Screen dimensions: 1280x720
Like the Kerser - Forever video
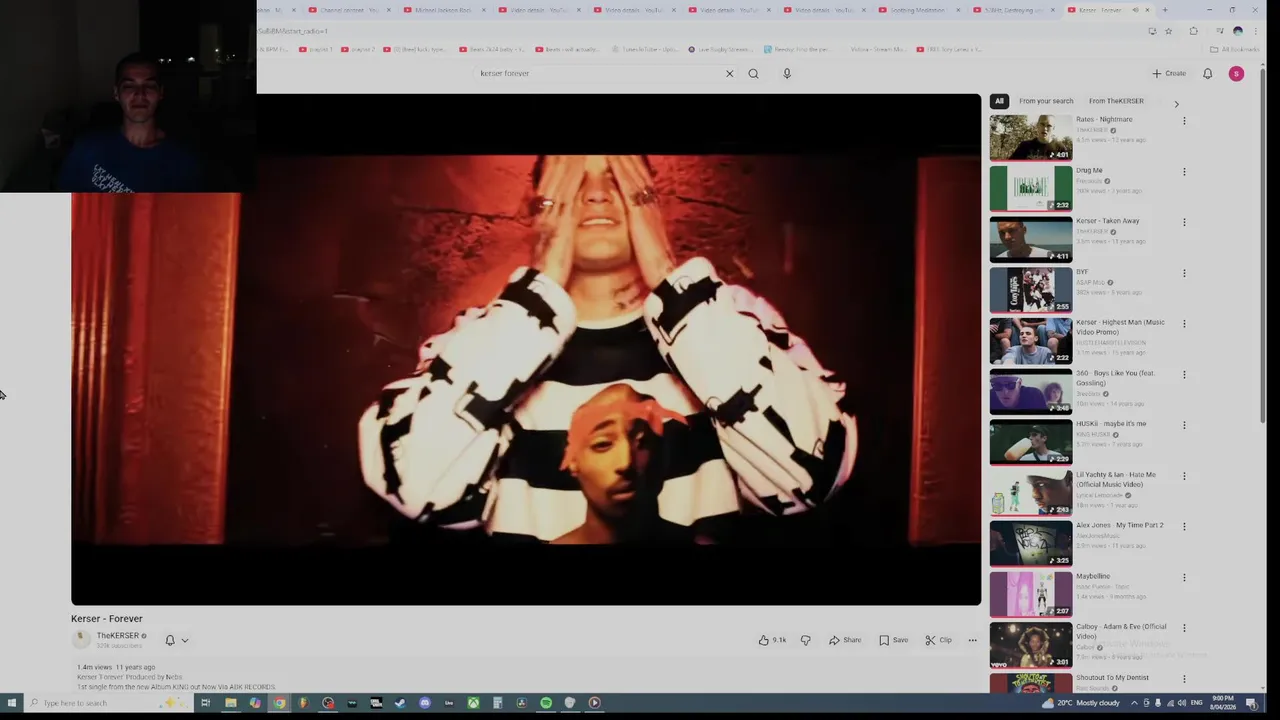(772, 640)
